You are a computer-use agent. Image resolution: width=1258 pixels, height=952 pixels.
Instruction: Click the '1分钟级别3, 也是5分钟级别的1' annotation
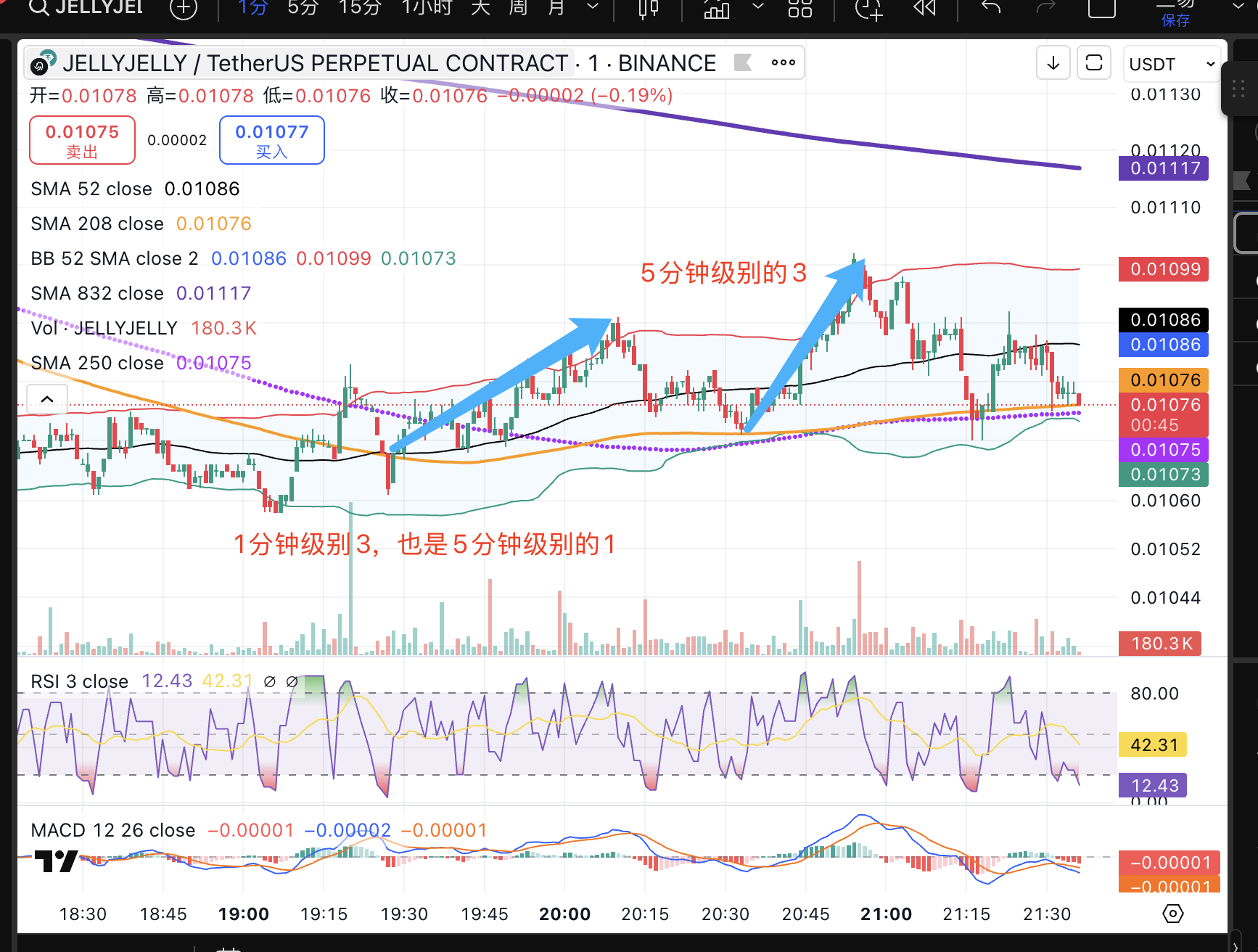(x=424, y=543)
